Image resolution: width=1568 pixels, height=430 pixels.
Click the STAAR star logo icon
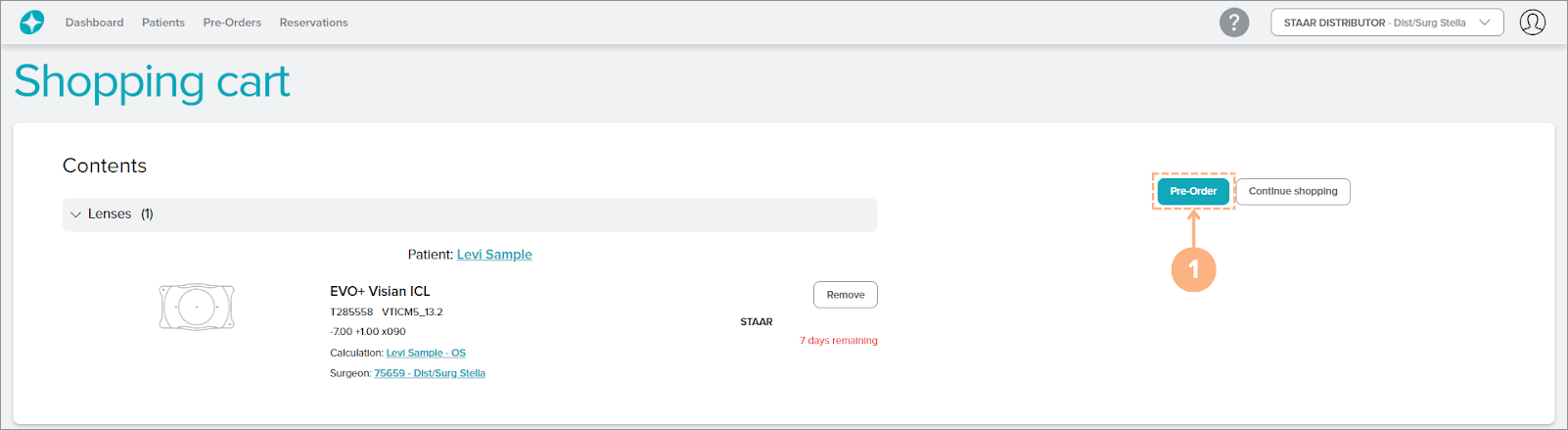coord(31,23)
